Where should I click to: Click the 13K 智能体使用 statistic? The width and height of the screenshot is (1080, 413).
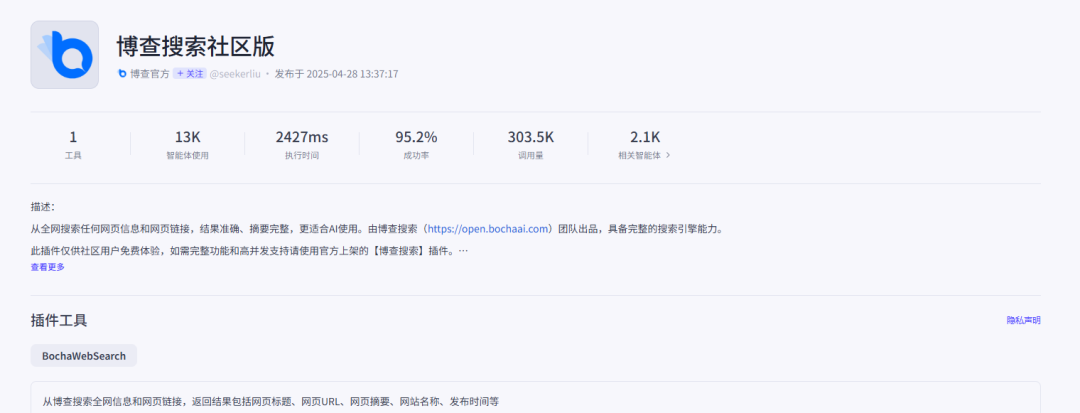[187, 145]
